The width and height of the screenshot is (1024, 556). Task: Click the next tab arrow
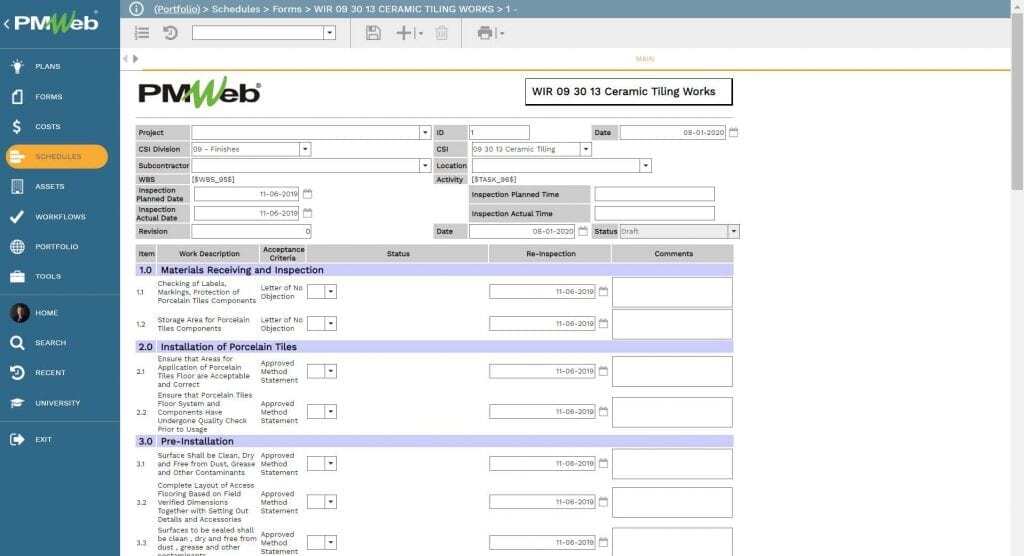(135, 59)
